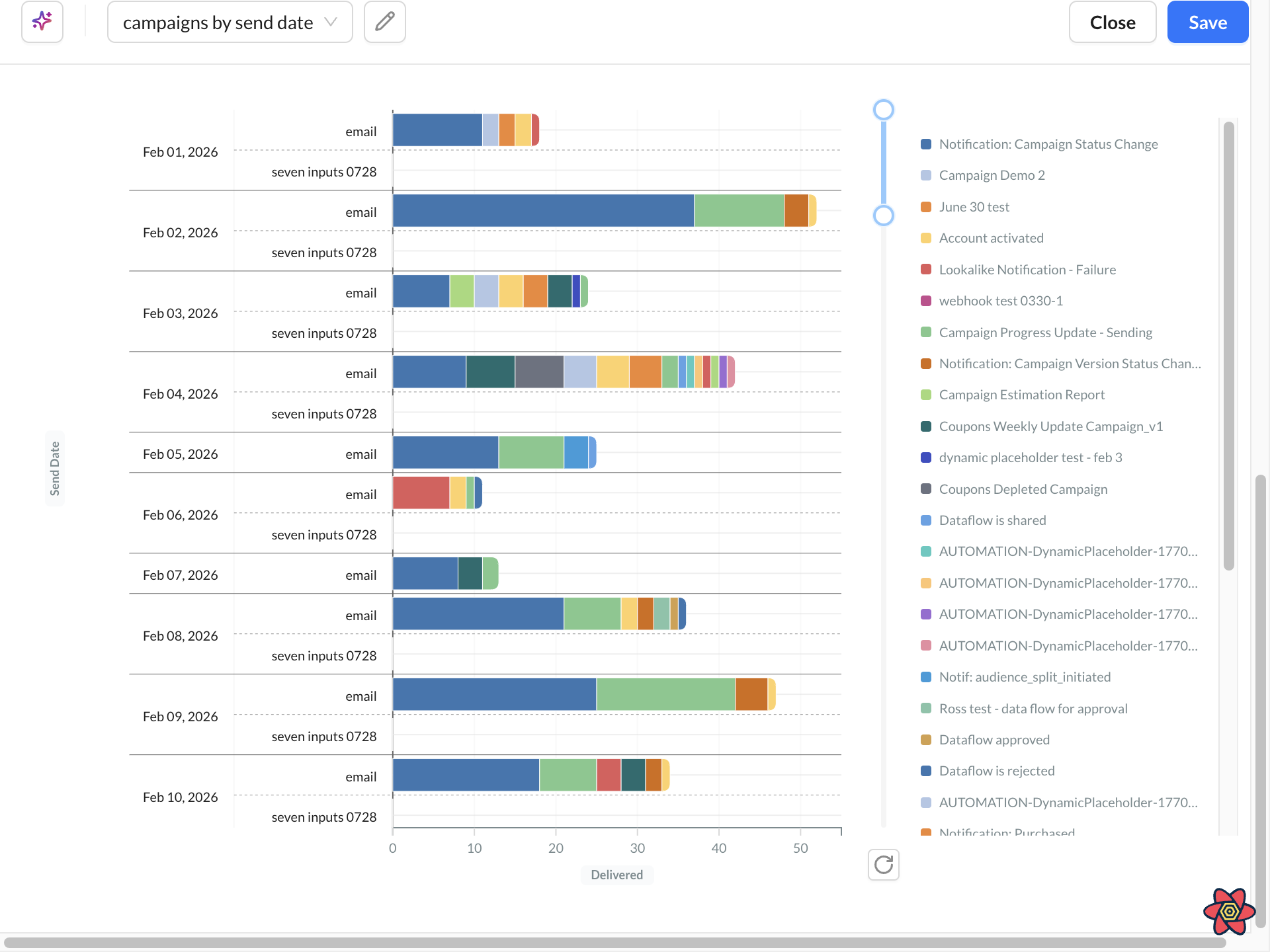This screenshot has width=1270, height=952.
Task: Toggle Dataflow is rejected legend swatch
Action: click(x=926, y=771)
